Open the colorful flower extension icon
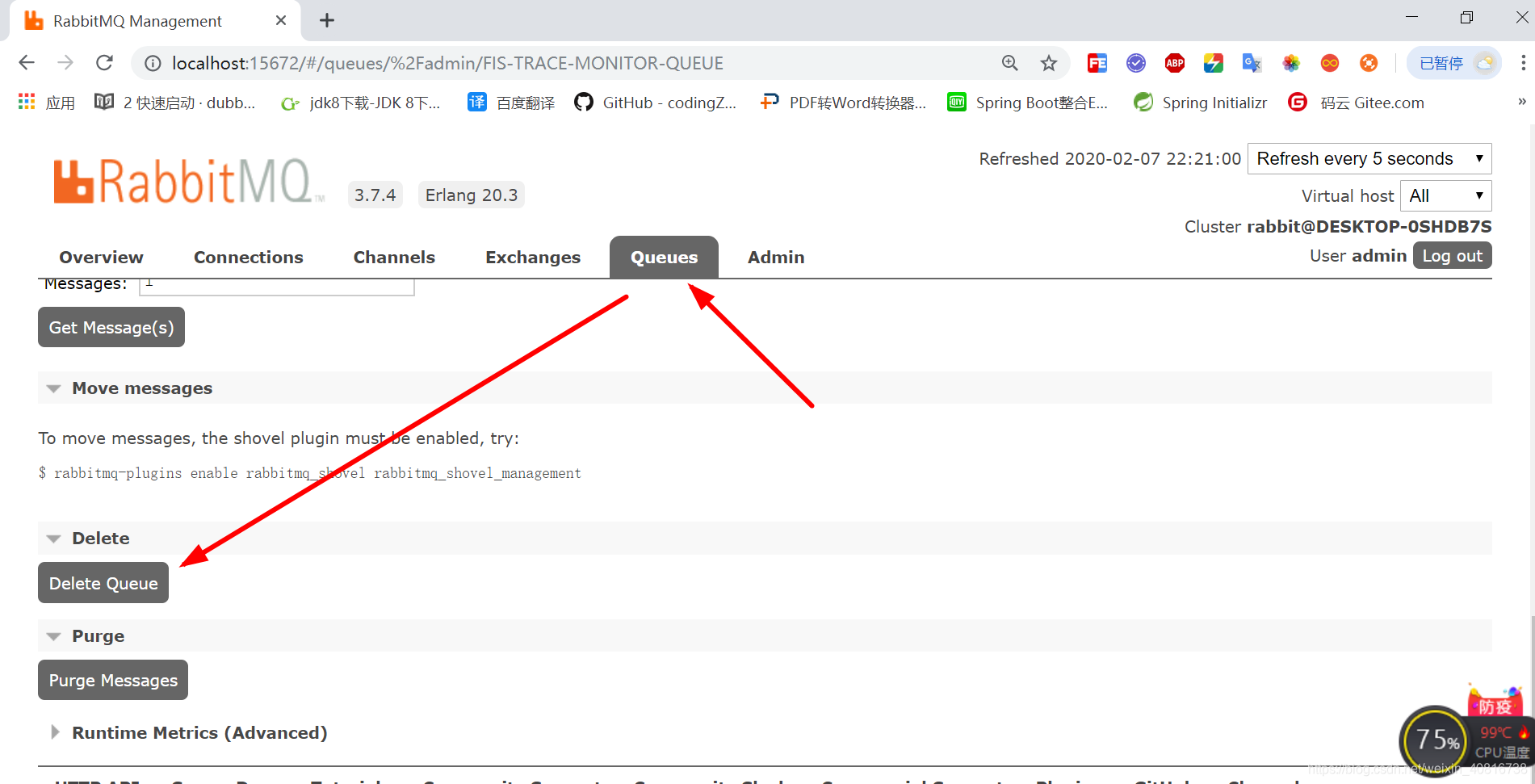The width and height of the screenshot is (1535, 784). pos(1291,63)
